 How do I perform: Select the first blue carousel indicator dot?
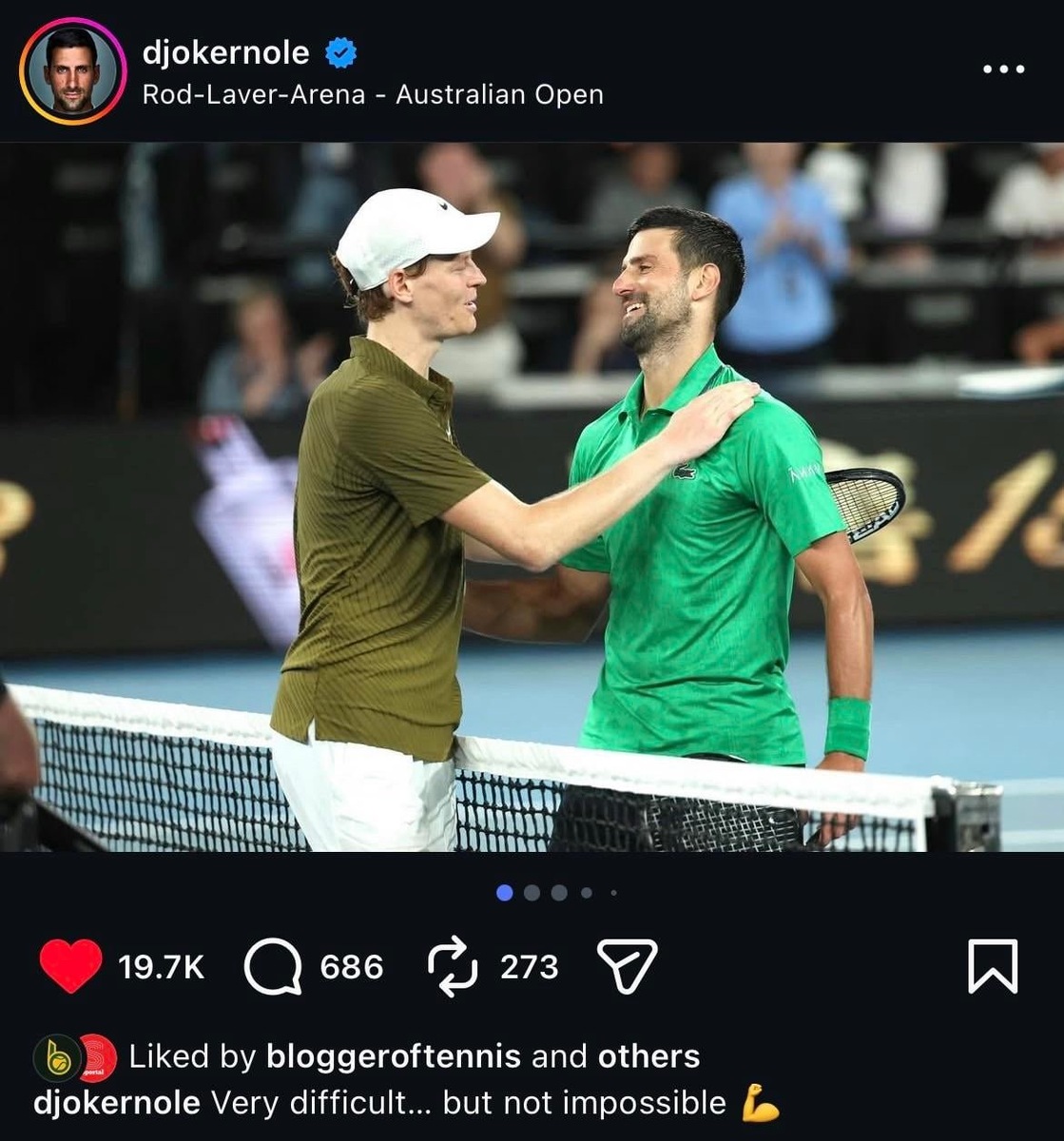(x=505, y=893)
